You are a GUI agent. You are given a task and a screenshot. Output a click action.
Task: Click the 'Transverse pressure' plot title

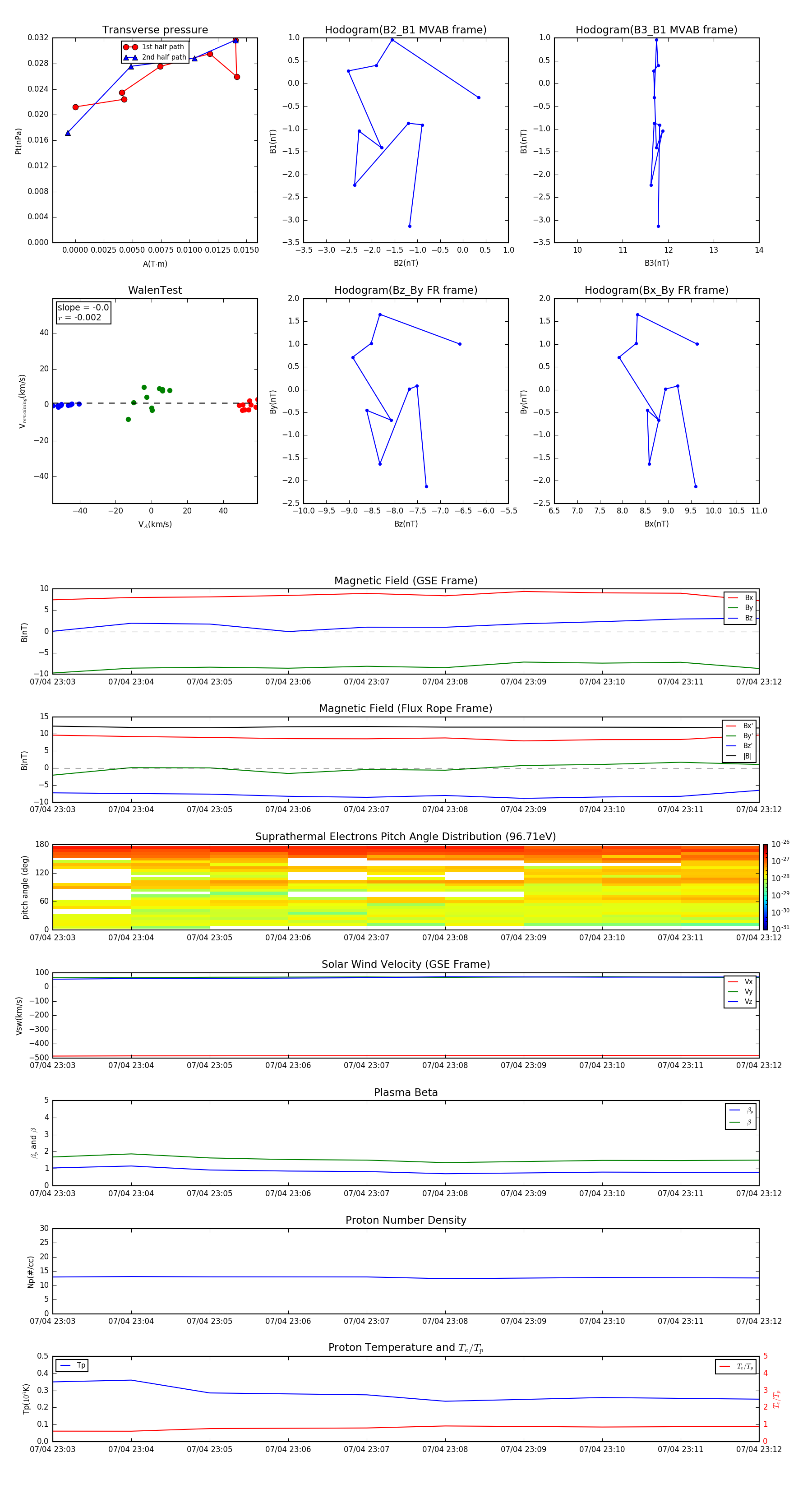[x=155, y=30]
